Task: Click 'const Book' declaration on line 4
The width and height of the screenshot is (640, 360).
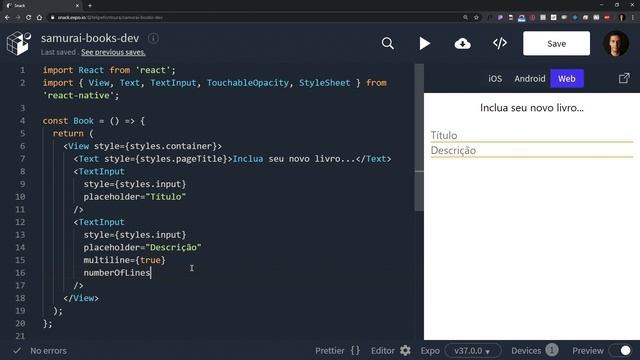Action: pyautogui.click(x=68, y=121)
